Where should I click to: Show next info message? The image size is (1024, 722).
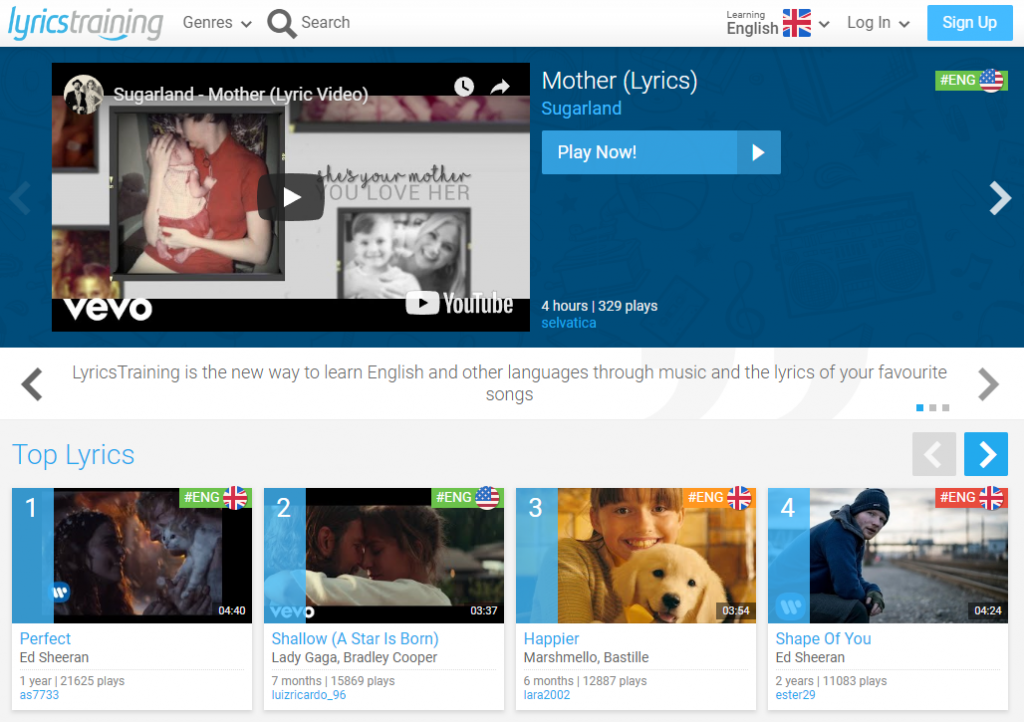click(988, 384)
